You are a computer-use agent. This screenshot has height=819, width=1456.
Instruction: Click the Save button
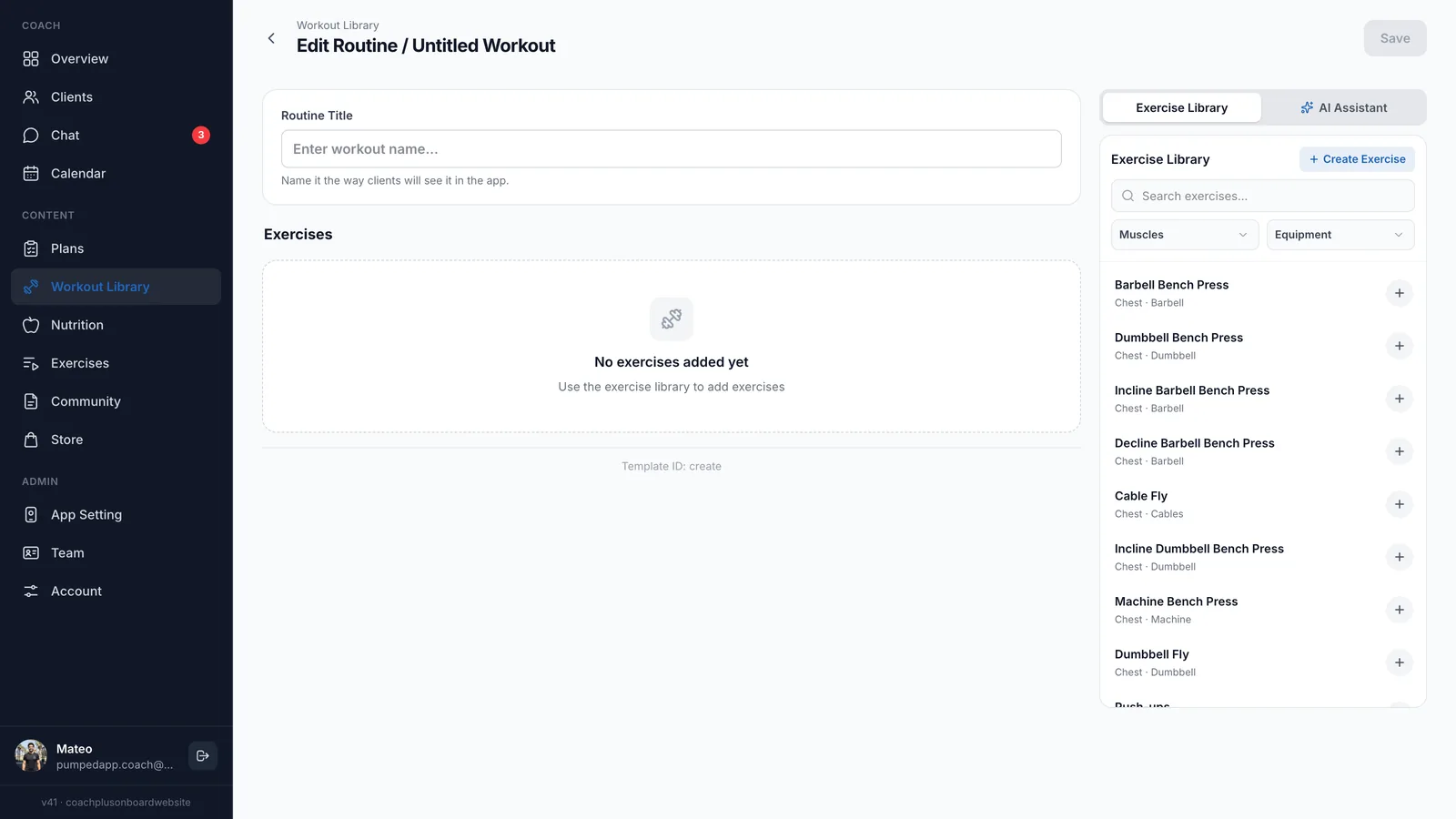(x=1394, y=38)
